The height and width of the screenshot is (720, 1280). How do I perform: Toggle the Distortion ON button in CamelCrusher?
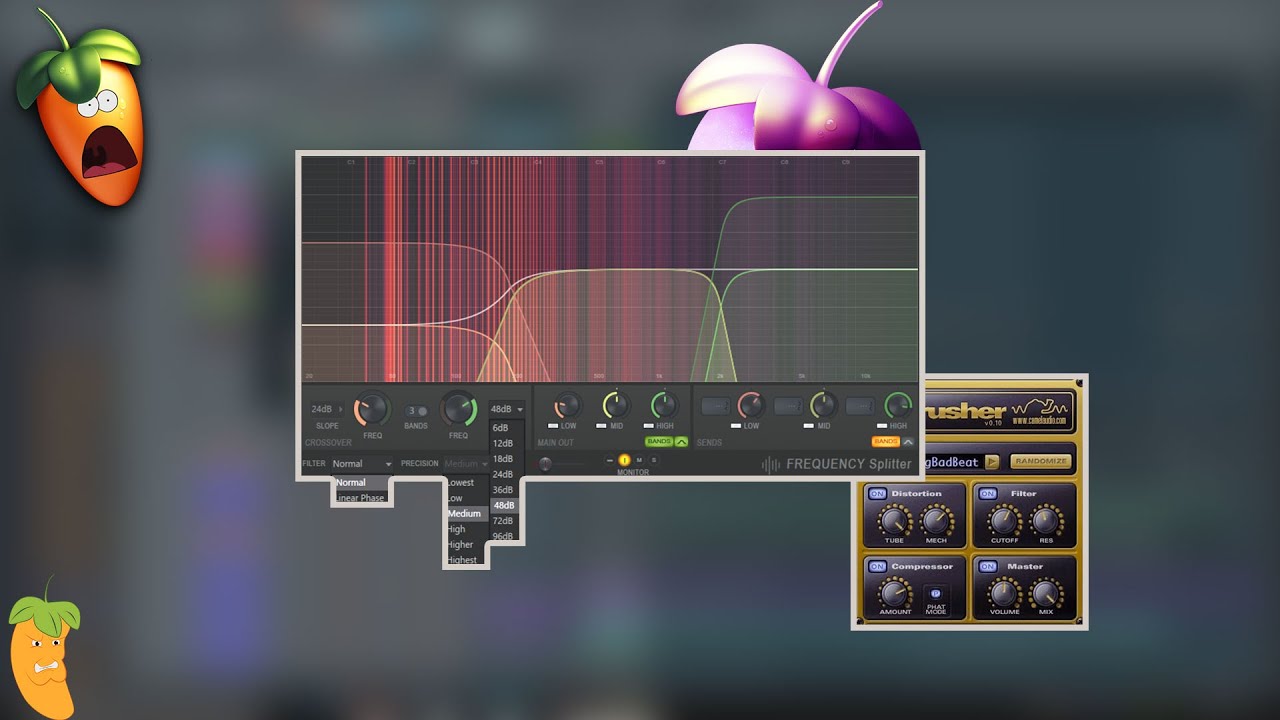pos(877,494)
